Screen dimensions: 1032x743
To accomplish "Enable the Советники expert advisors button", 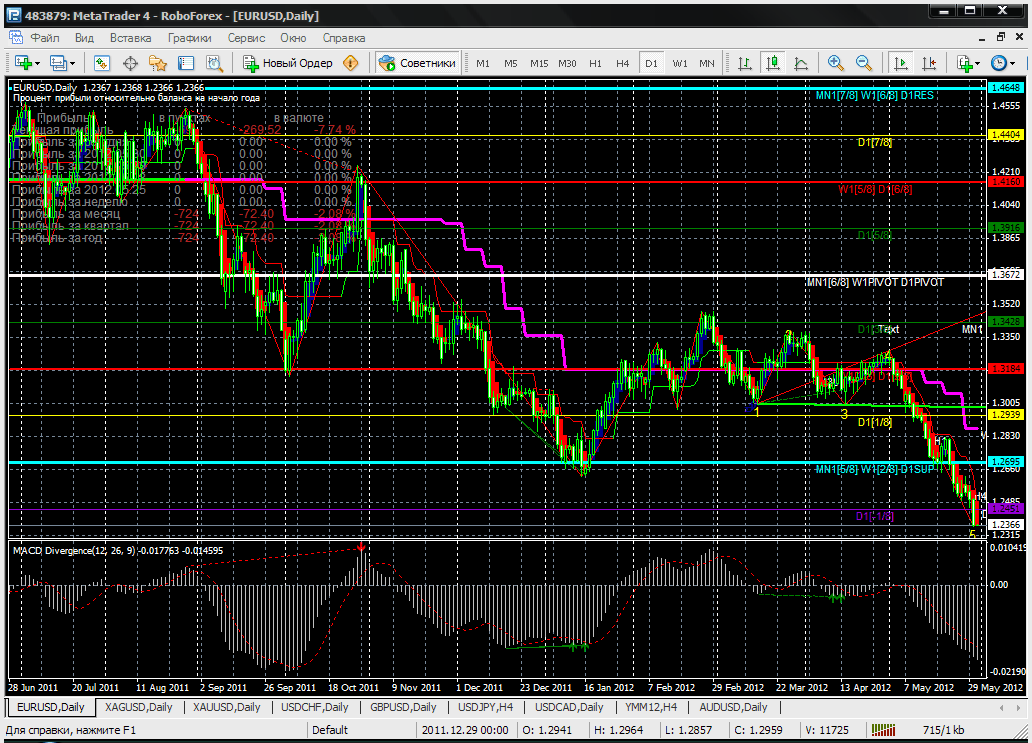I will click(418, 63).
